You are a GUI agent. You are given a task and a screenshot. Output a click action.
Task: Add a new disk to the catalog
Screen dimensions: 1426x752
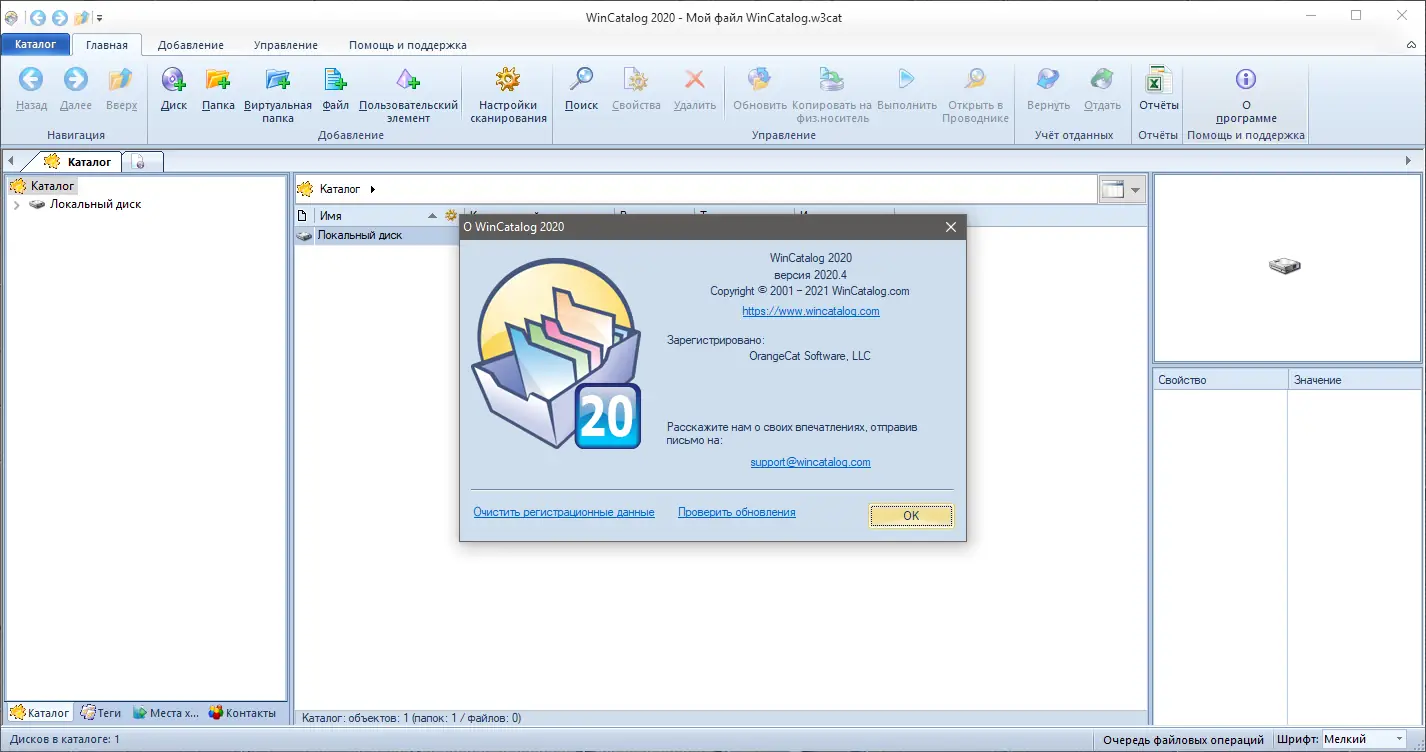click(172, 92)
